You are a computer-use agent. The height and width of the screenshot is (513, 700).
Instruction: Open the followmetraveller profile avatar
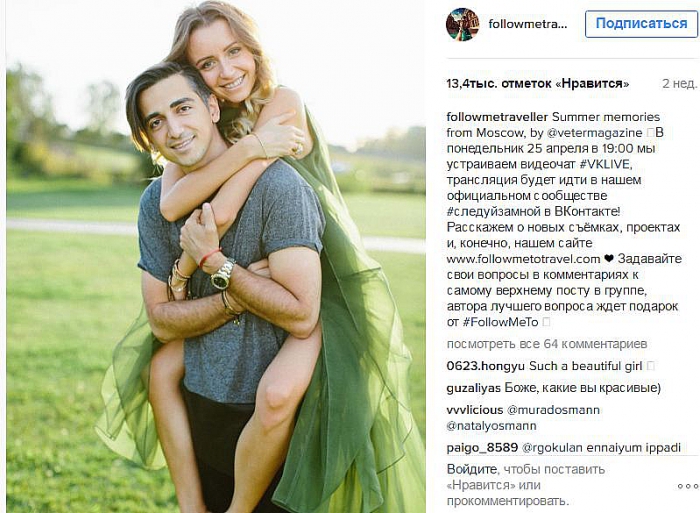pyautogui.click(x=462, y=24)
